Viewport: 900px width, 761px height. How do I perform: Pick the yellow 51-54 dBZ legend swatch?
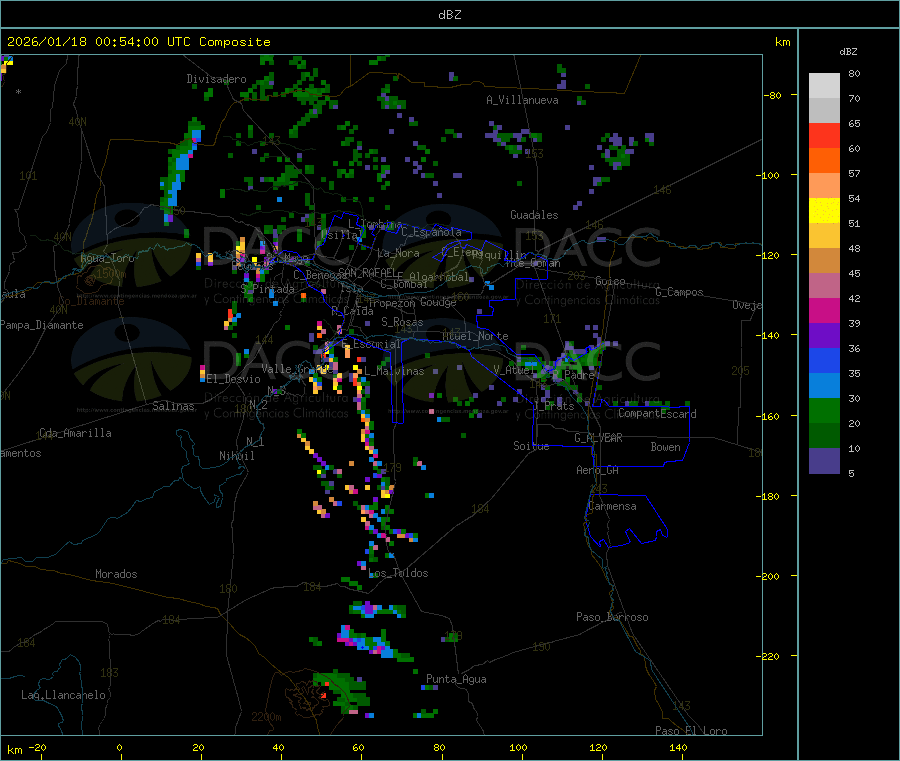[x=824, y=211]
